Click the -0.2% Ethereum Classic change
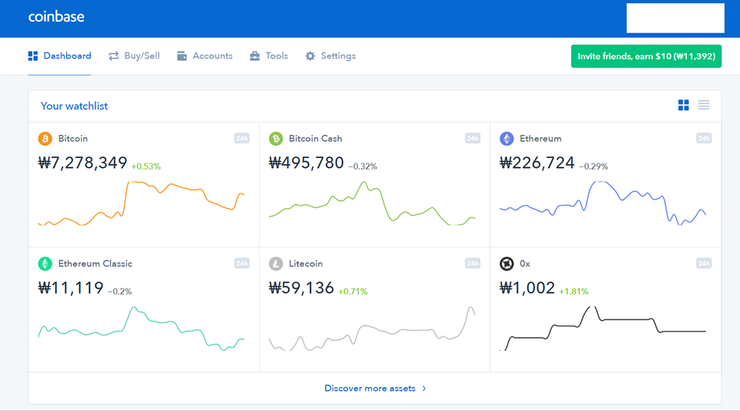The image size is (740, 411). click(x=120, y=291)
